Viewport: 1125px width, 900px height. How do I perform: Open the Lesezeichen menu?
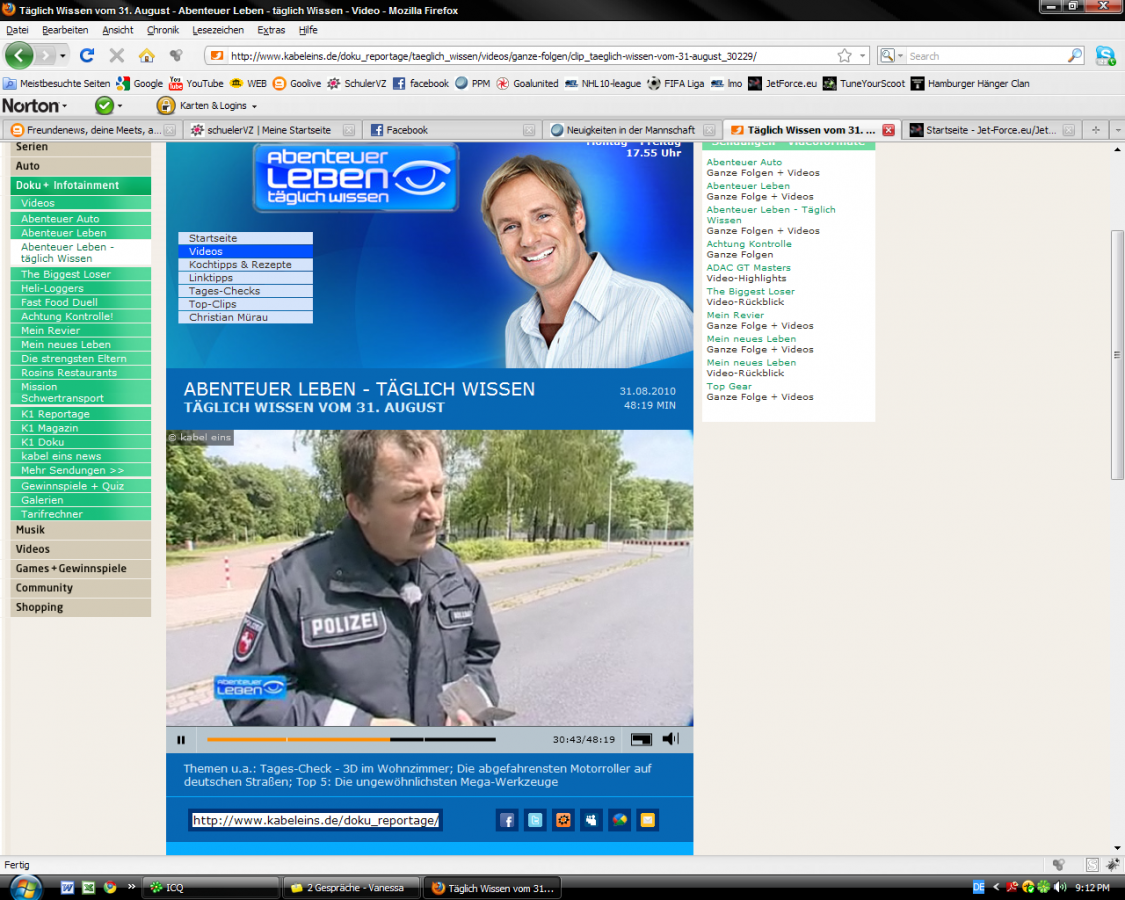(218, 30)
